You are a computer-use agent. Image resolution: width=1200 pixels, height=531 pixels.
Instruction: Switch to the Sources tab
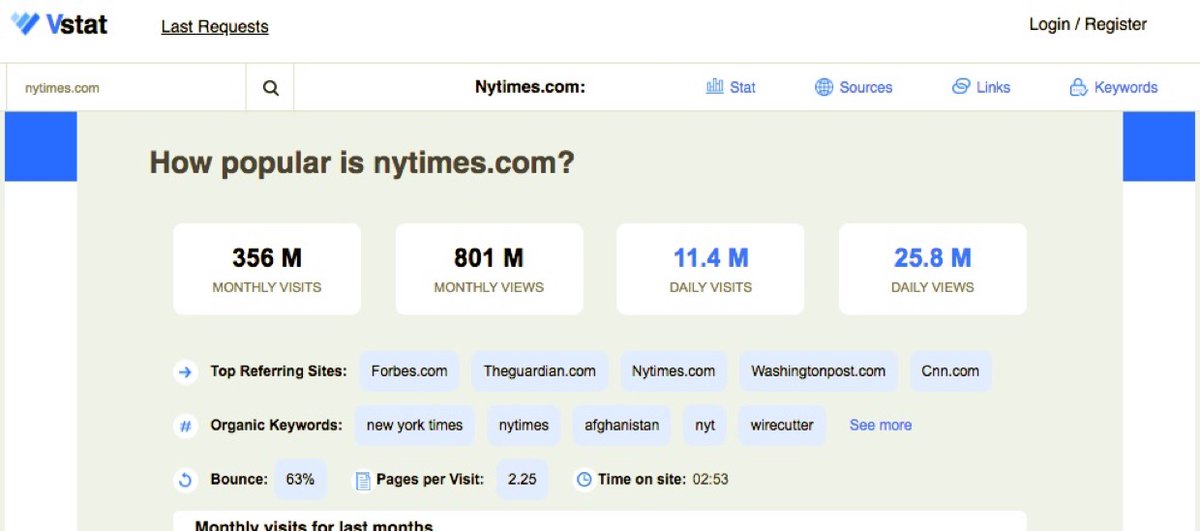[854, 87]
